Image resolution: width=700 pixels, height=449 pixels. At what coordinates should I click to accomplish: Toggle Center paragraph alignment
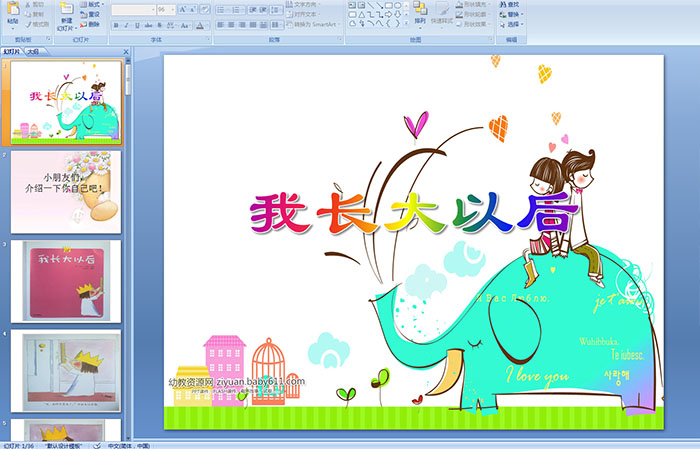[231, 25]
